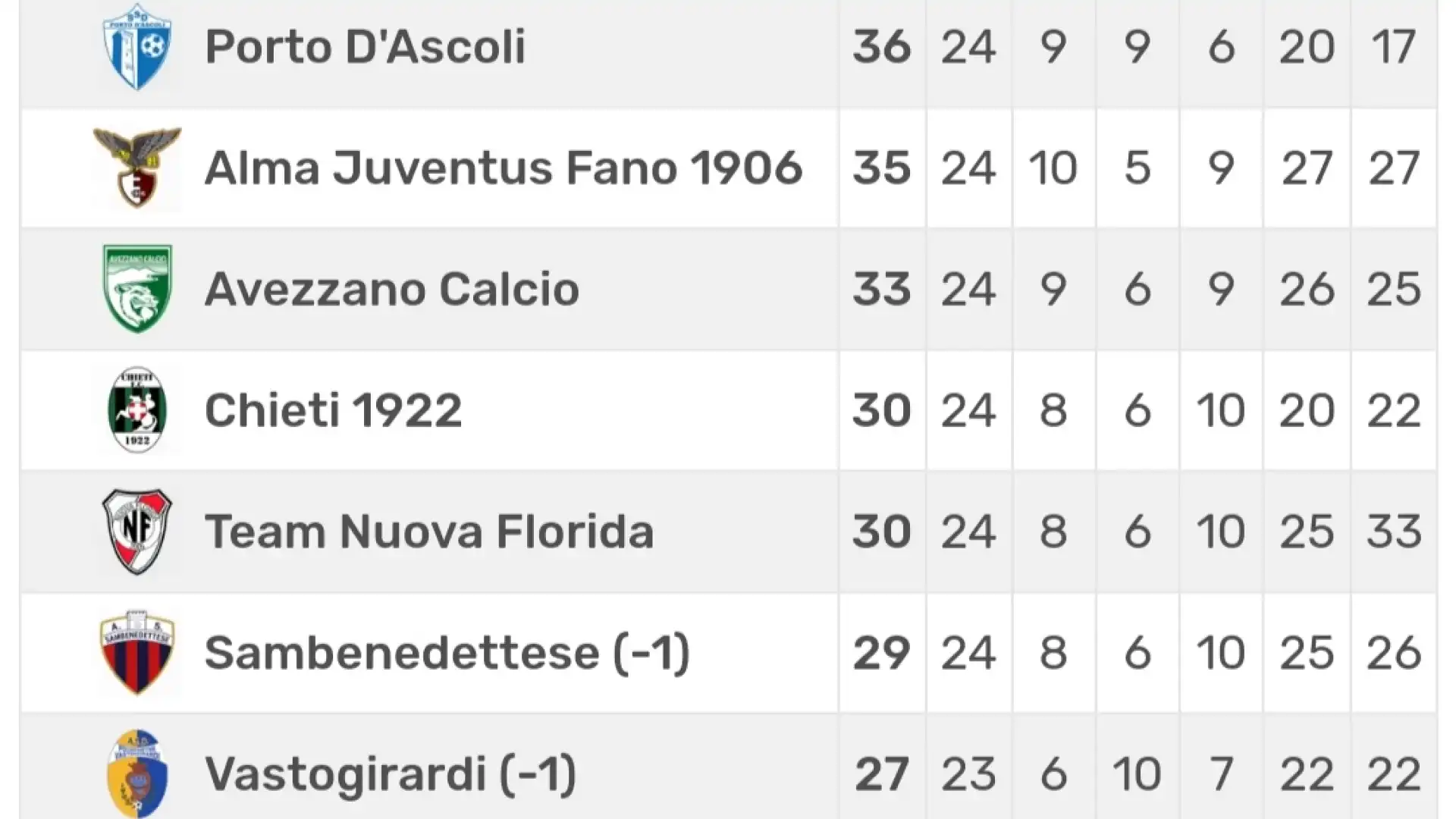This screenshot has height=819, width=1456.
Task: Click the Vastogirardi yellow-blue crest
Action: point(137,773)
